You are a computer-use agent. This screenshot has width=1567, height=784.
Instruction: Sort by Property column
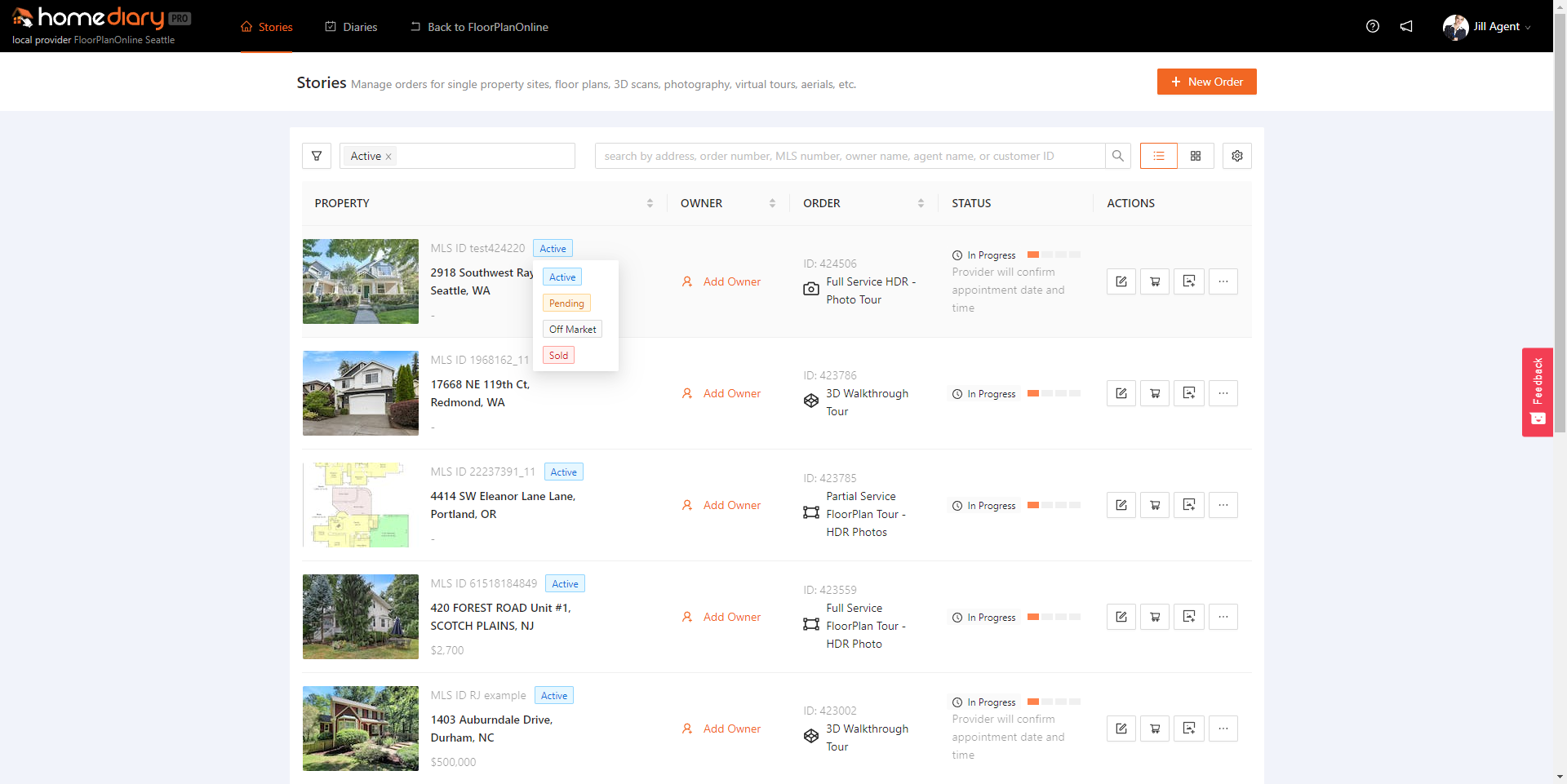[x=650, y=203]
